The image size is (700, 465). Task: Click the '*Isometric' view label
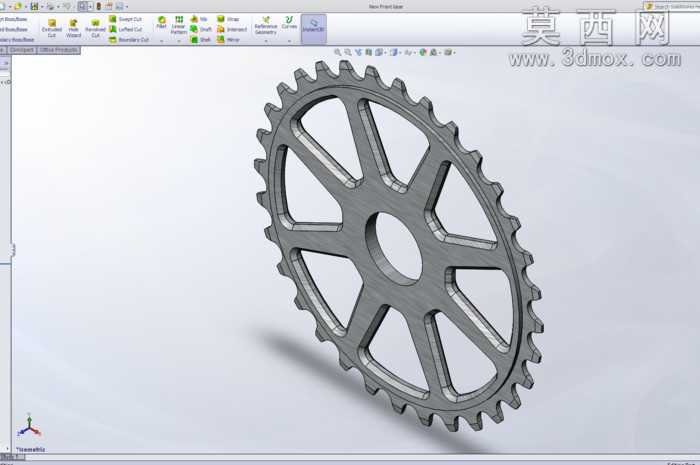(x=30, y=449)
